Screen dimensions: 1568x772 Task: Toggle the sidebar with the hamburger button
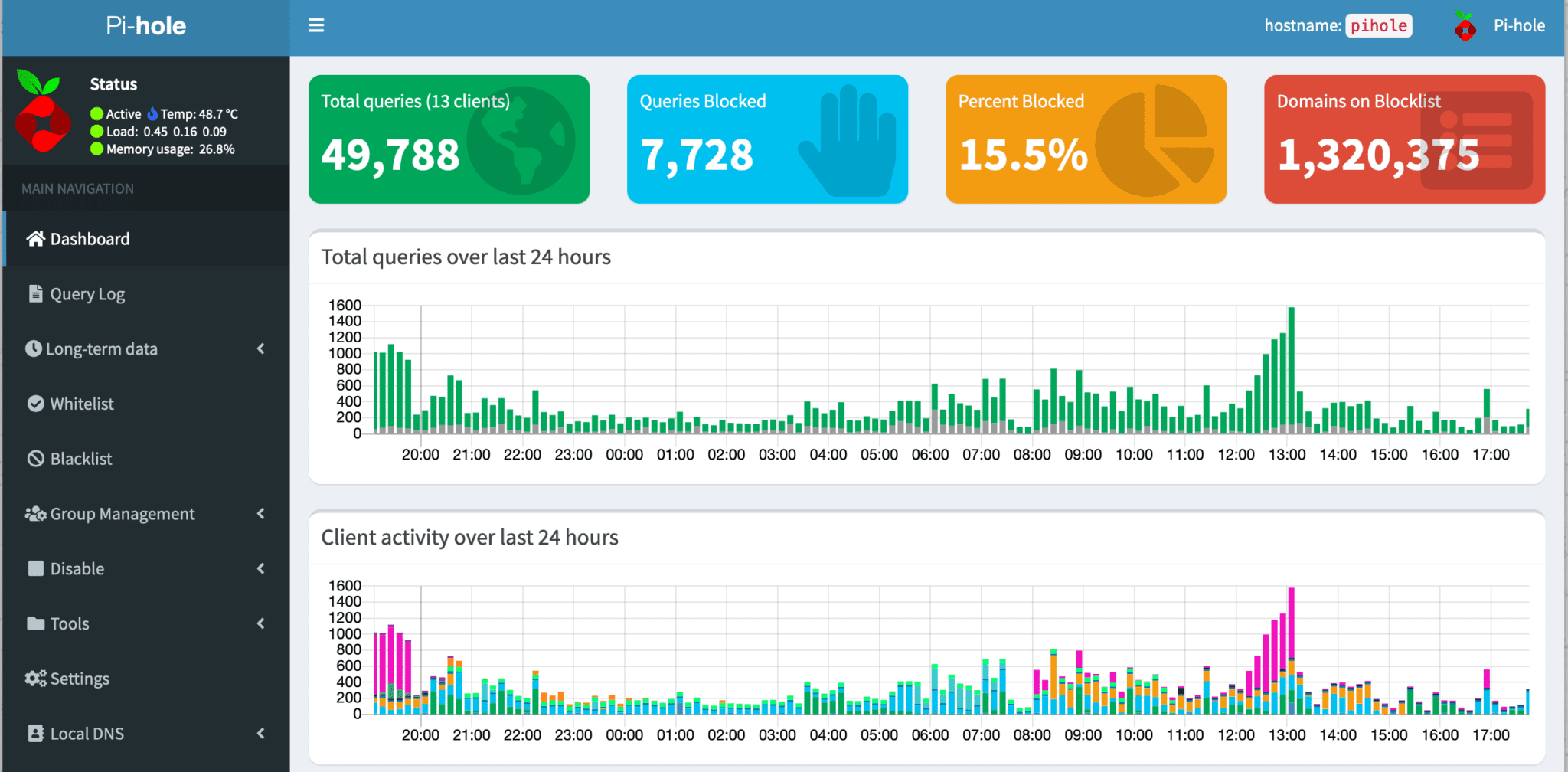316,25
